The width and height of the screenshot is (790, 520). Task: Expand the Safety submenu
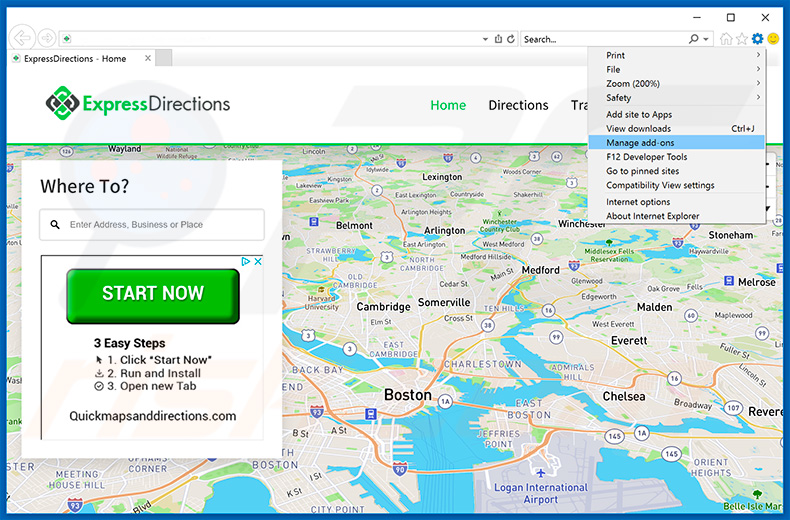(x=677, y=97)
